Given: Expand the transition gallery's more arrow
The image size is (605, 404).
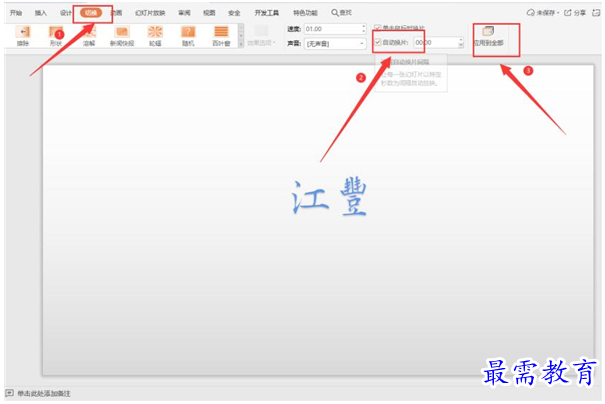Looking at the screenshot, I should [x=241, y=44].
